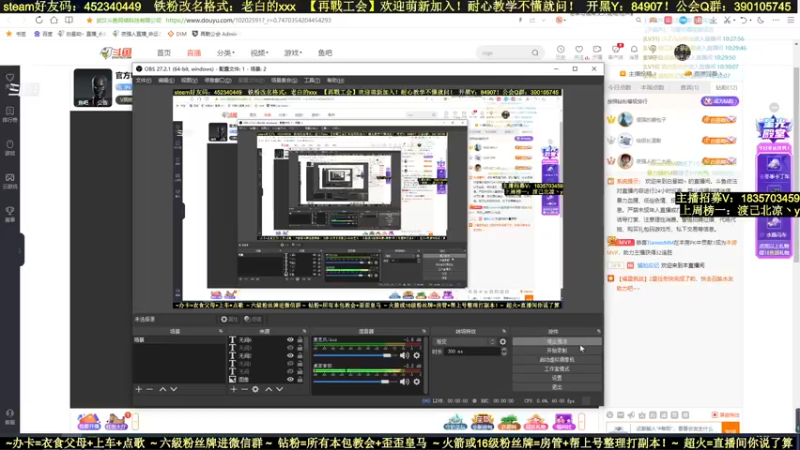Open the Douyu user avatar menu
This screenshot has width=800, height=450.
(682, 52)
